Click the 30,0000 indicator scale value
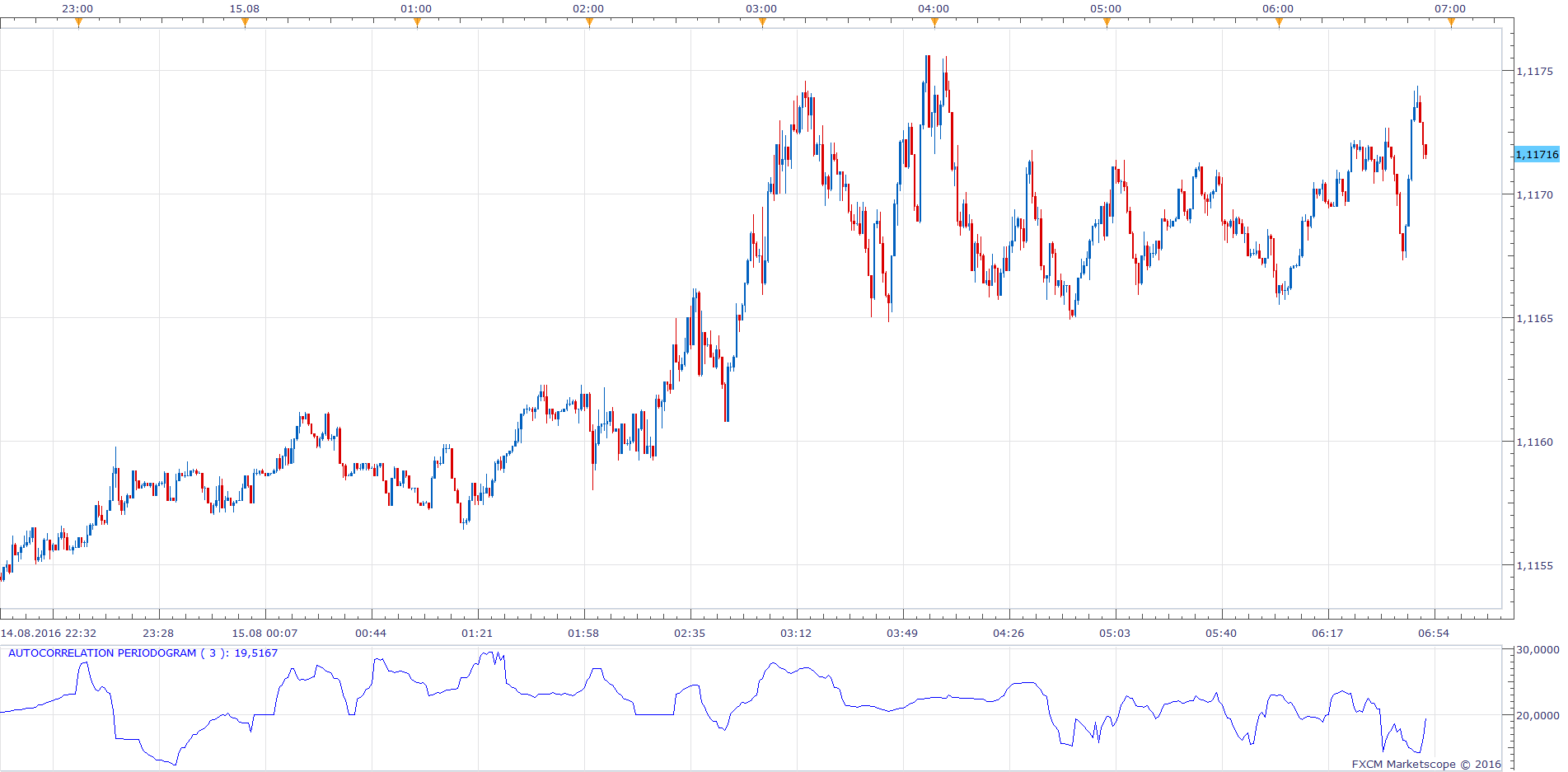The image size is (1568, 772). (x=1538, y=649)
